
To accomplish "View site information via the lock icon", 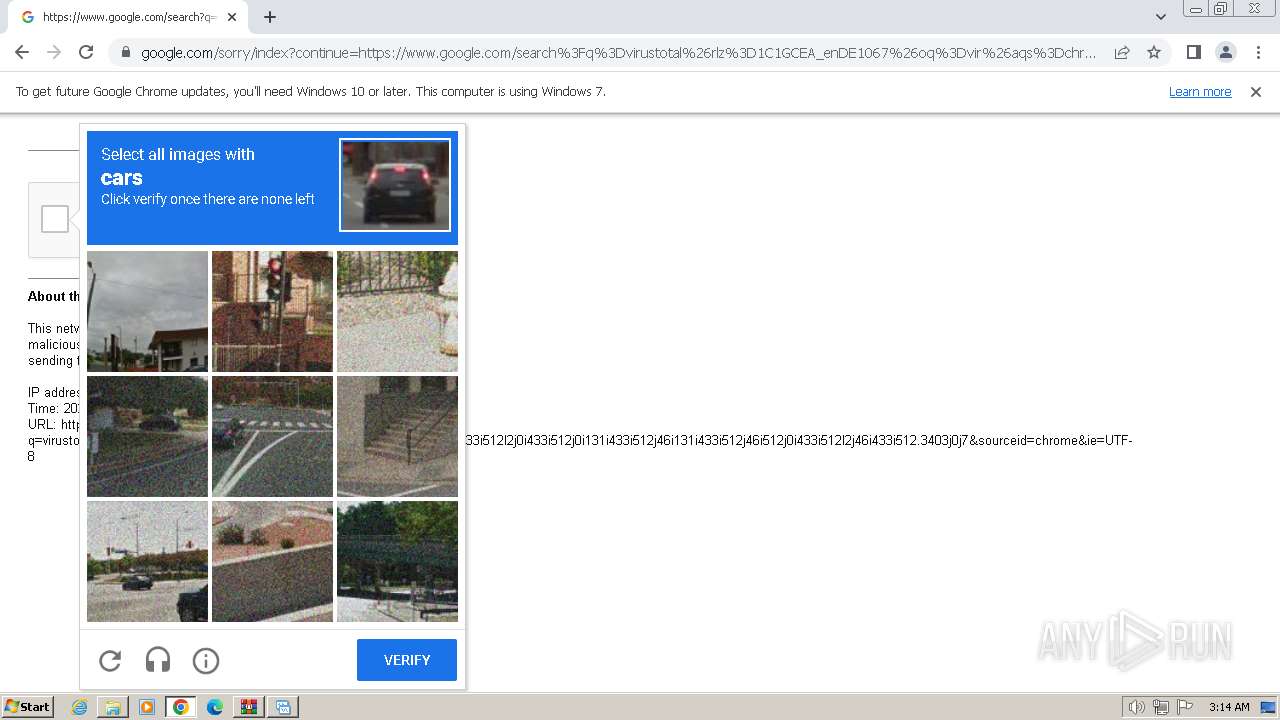I will [126, 53].
